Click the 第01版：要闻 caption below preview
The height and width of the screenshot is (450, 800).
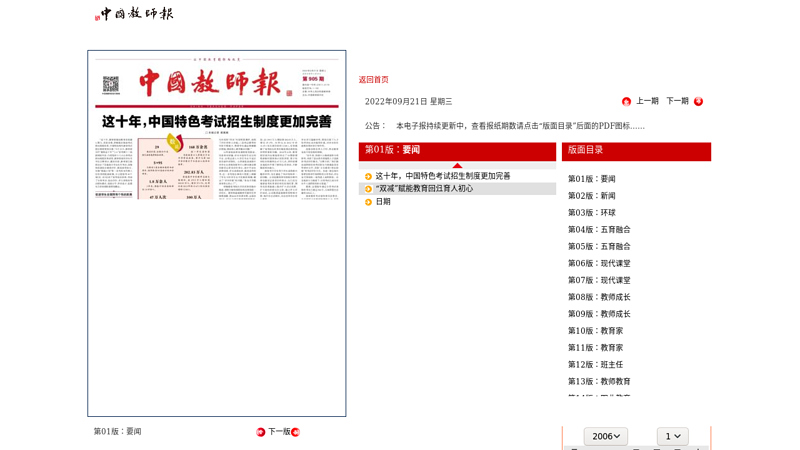117,432
